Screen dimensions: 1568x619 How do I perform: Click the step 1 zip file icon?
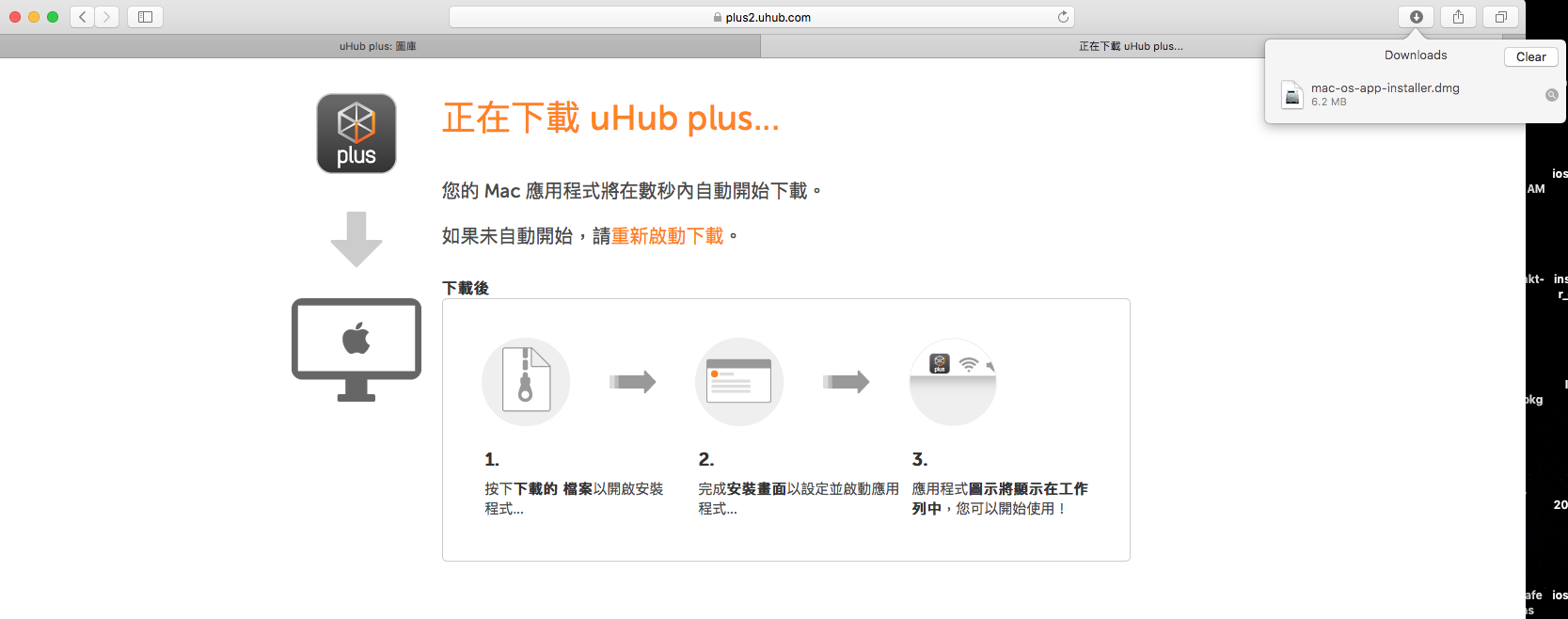(x=526, y=381)
